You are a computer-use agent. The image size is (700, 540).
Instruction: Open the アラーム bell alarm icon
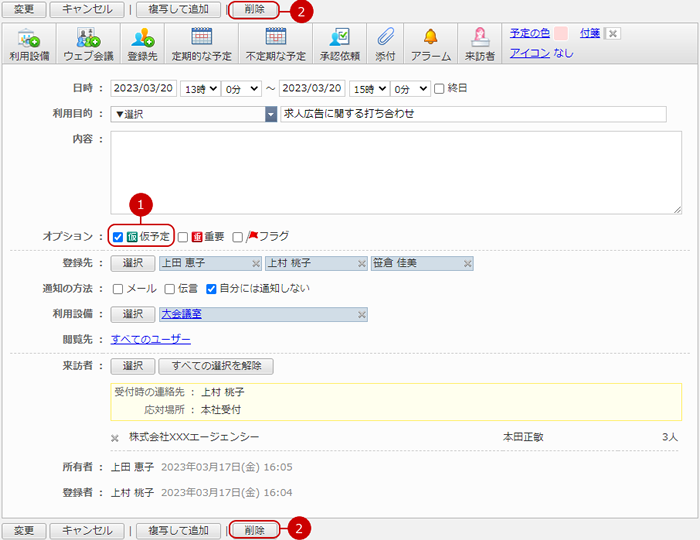click(x=430, y=39)
